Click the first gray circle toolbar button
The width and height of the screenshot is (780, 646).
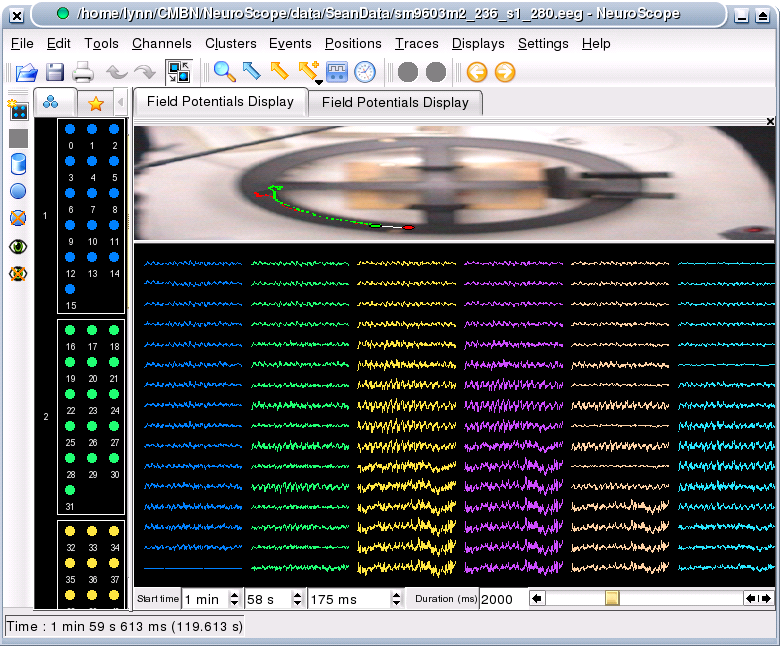pyautogui.click(x=408, y=72)
